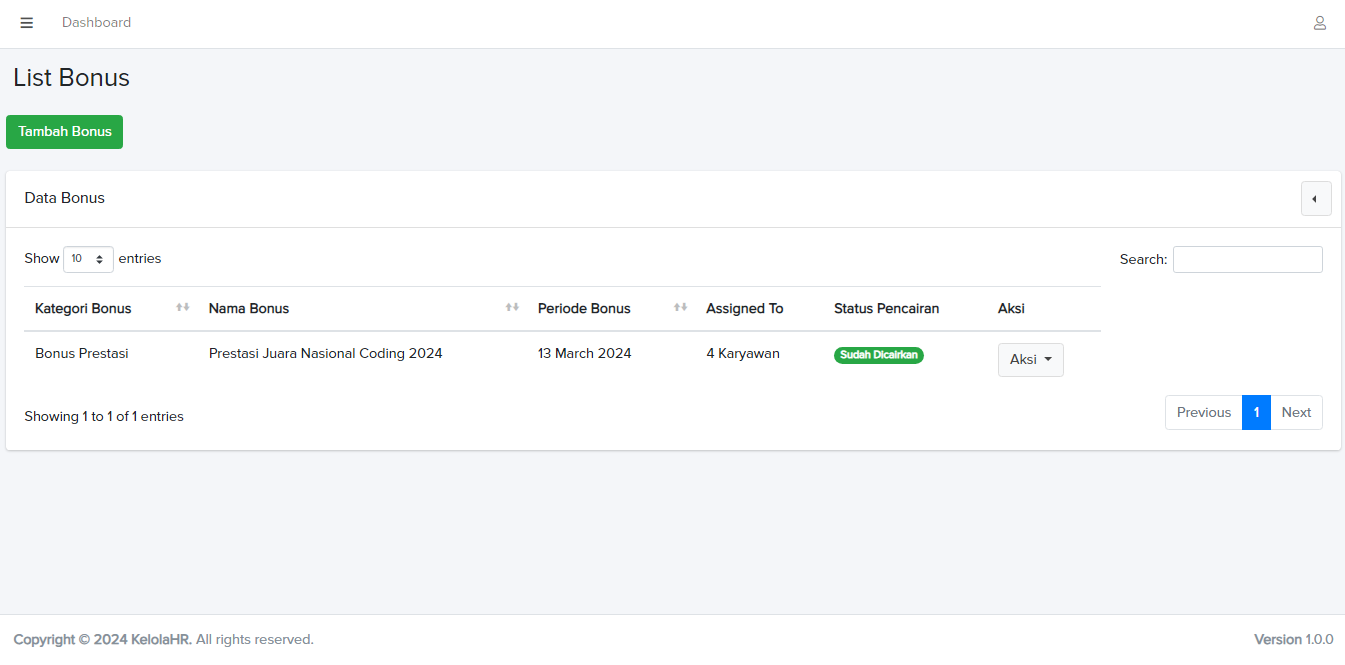Image resolution: width=1345 pixels, height=665 pixels.
Task: Click the Next pagination button
Action: click(1296, 413)
